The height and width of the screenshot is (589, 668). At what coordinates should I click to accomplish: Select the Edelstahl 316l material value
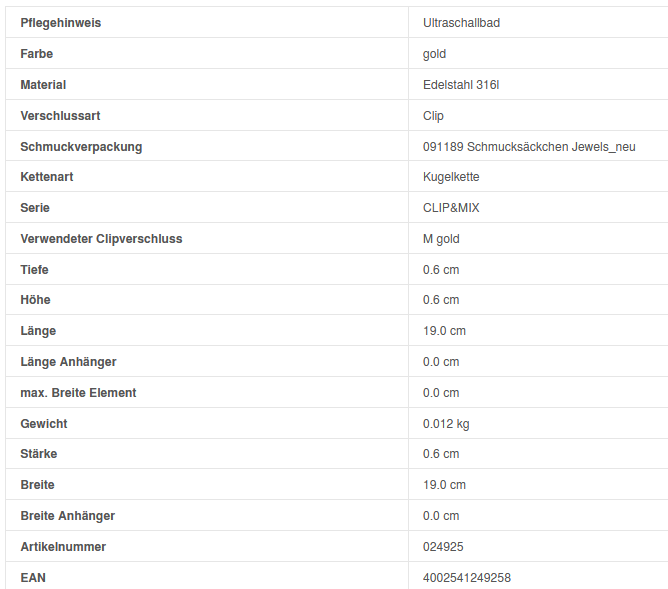(461, 85)
